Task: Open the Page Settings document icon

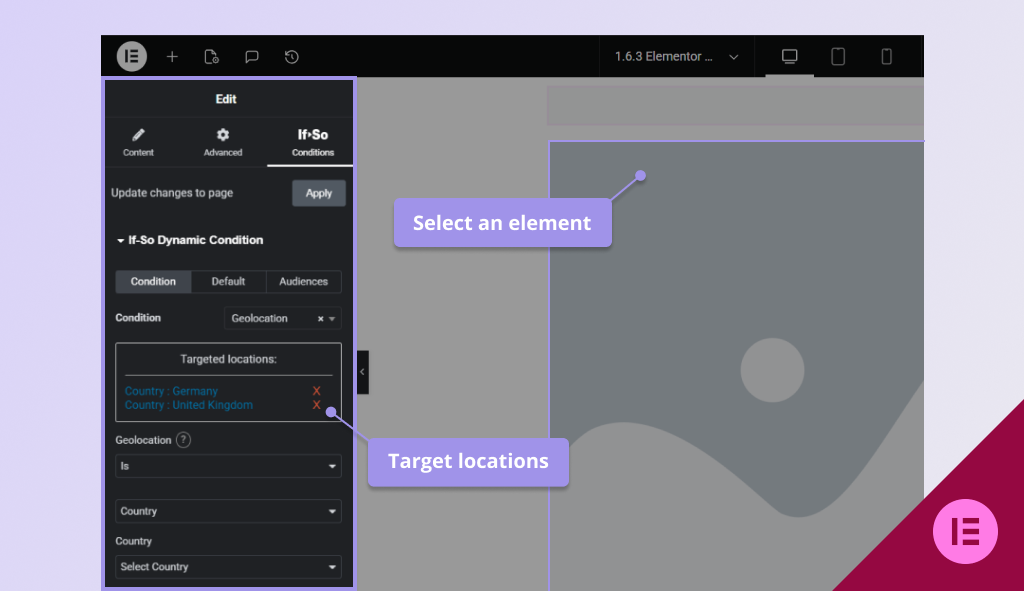Action: coord(211,57)
